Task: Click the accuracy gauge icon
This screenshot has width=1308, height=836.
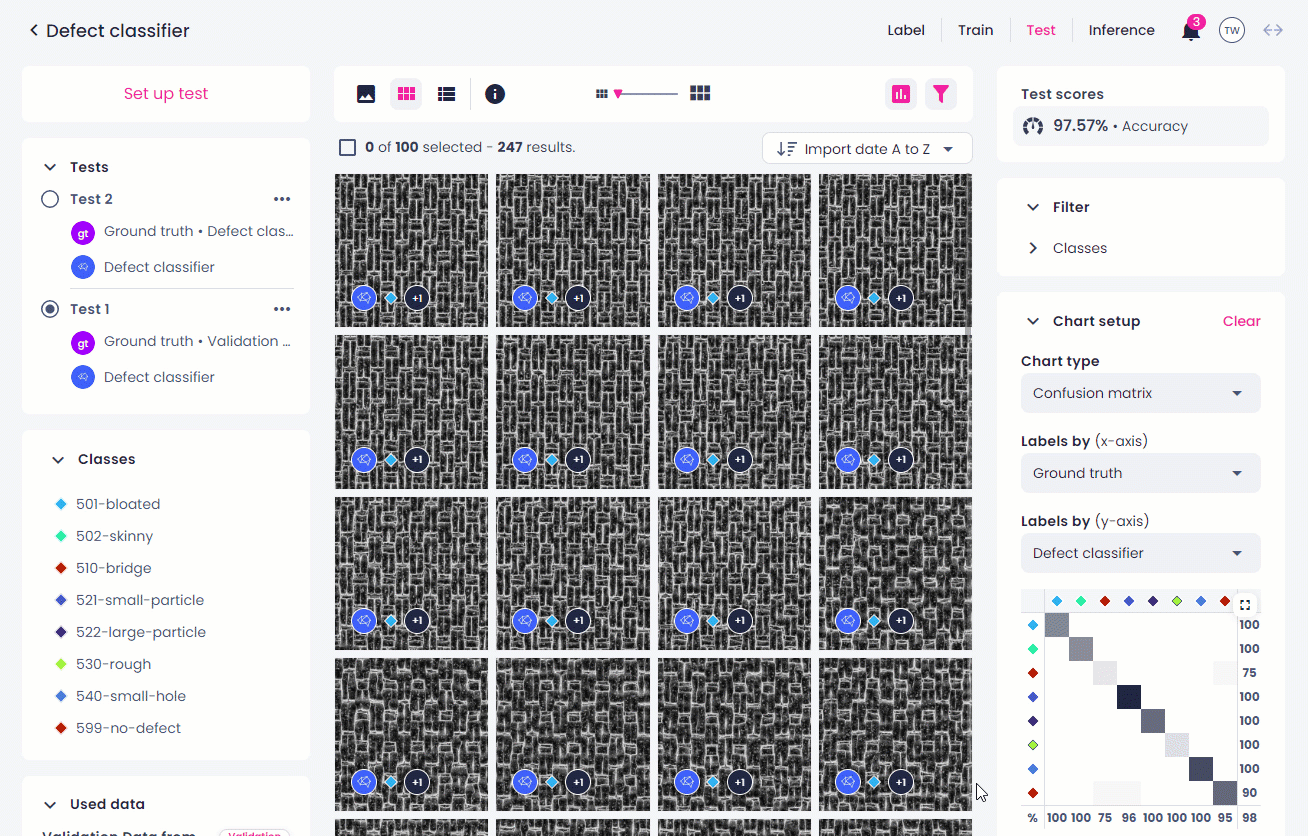Action: [1033, 127]
